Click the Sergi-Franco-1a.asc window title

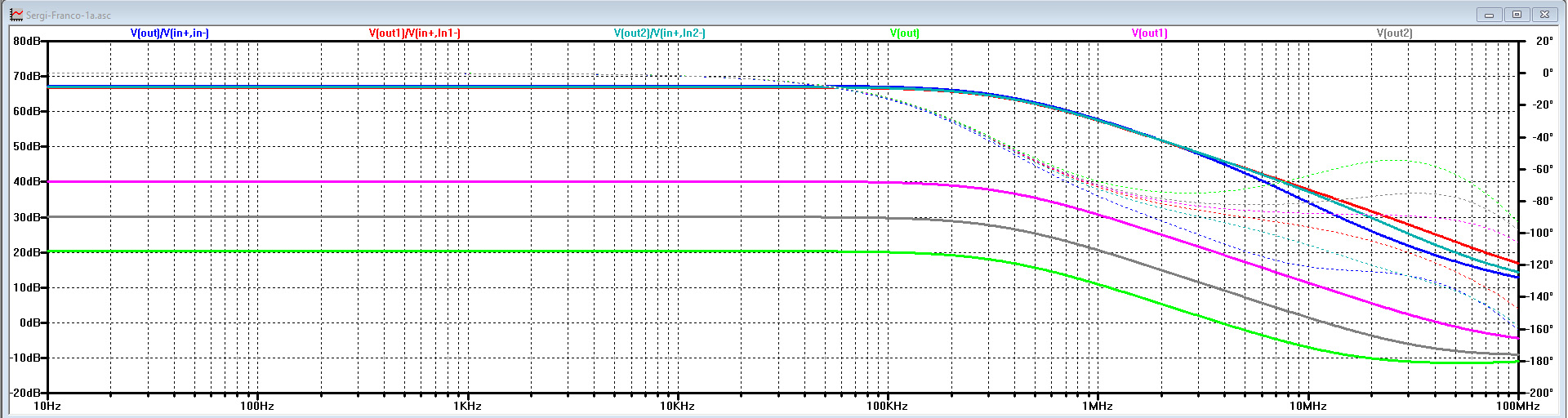pyautogui.click(x=69, y=16)
